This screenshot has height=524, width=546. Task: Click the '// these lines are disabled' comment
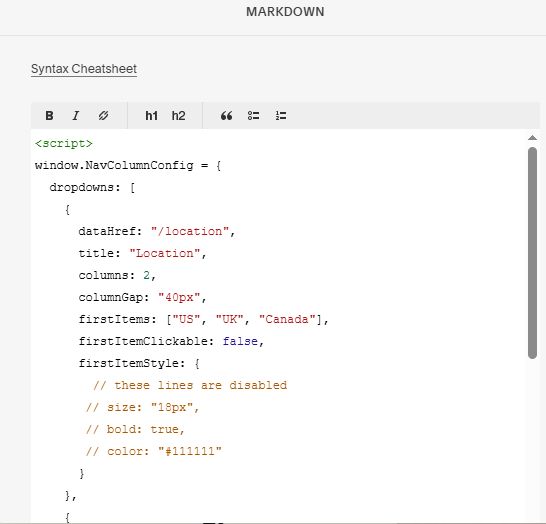click(x=190, y=385)
